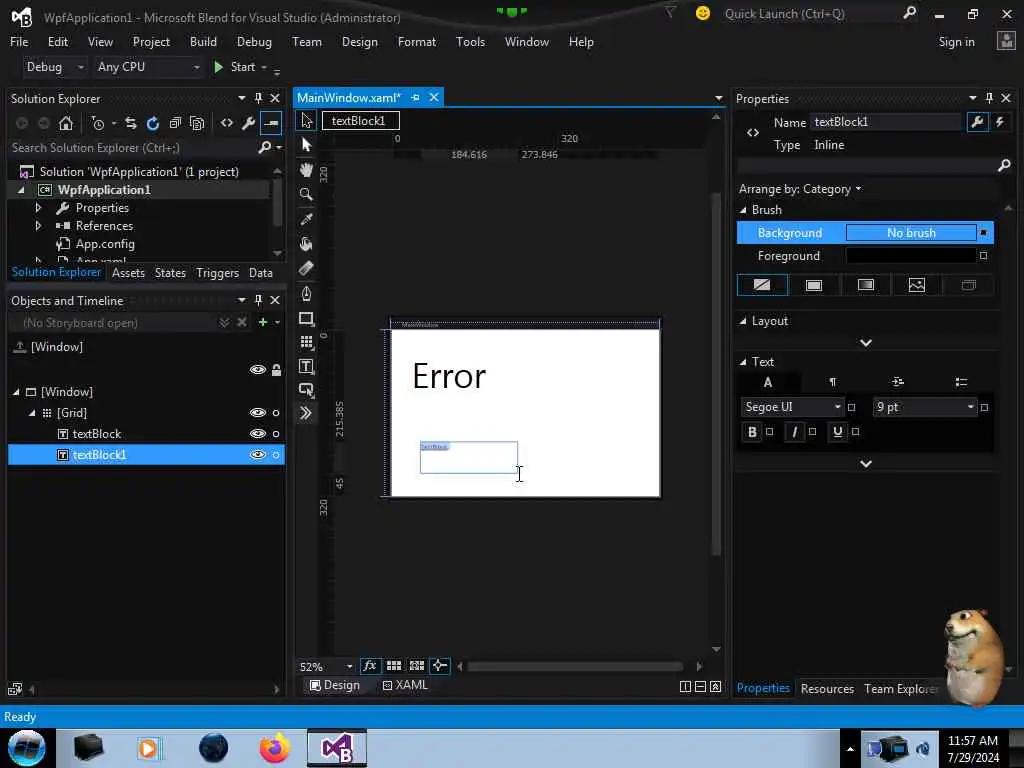The height and width of the screenshot is (768, 1024).
Task: Toggle visibility eye of Grid layer
Action: point(258,413)
